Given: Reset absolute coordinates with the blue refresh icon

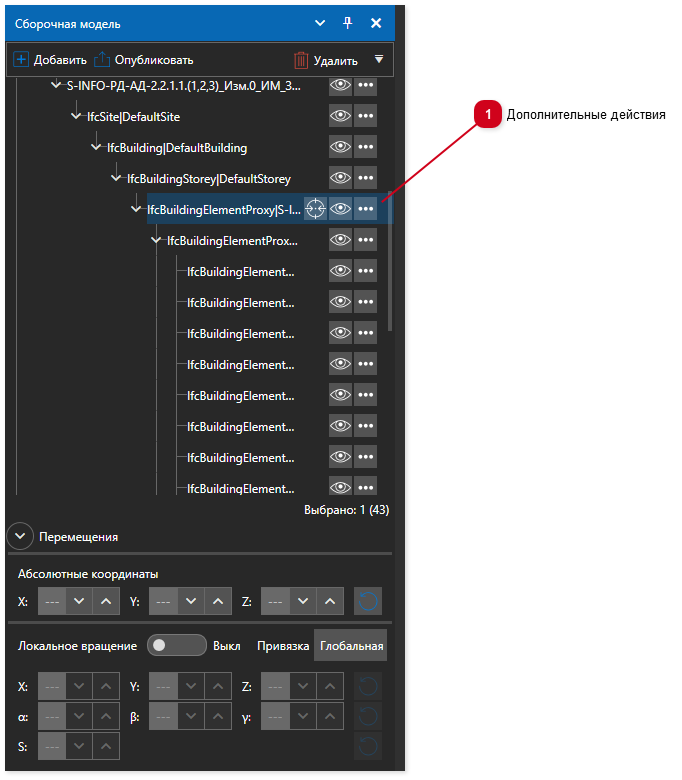Looking at the screenshot, I should pyautogui.click(x=369, y=602).
